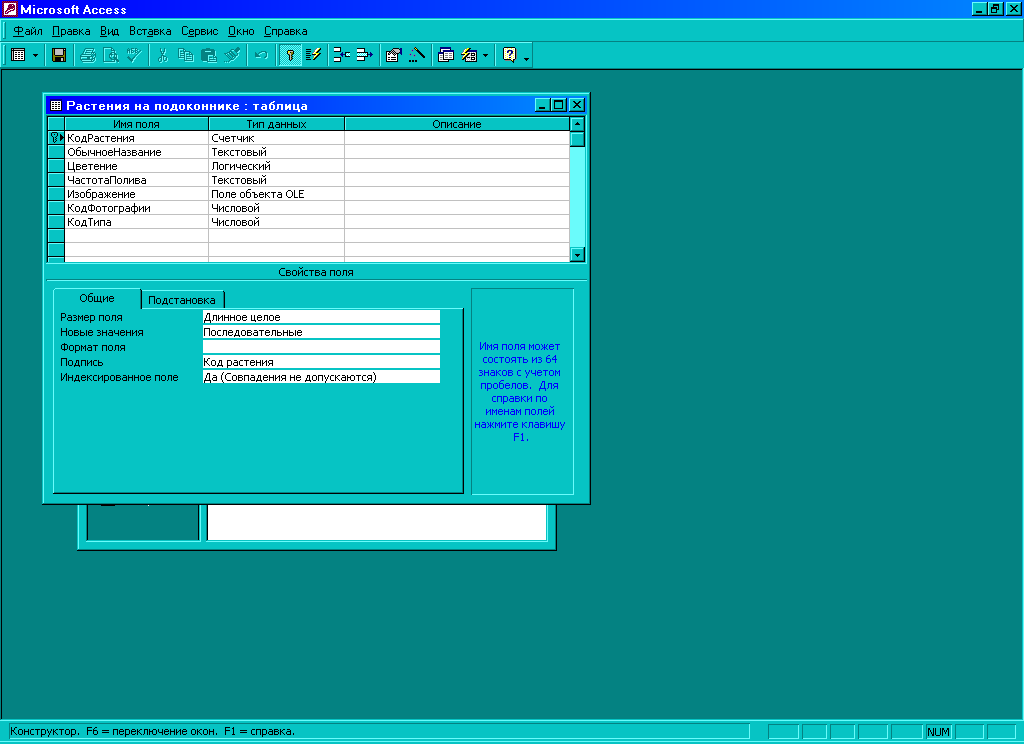This screenshot has height=744, width=1024.
Task: Launch the Build wand icon
Action: [416, 55]
